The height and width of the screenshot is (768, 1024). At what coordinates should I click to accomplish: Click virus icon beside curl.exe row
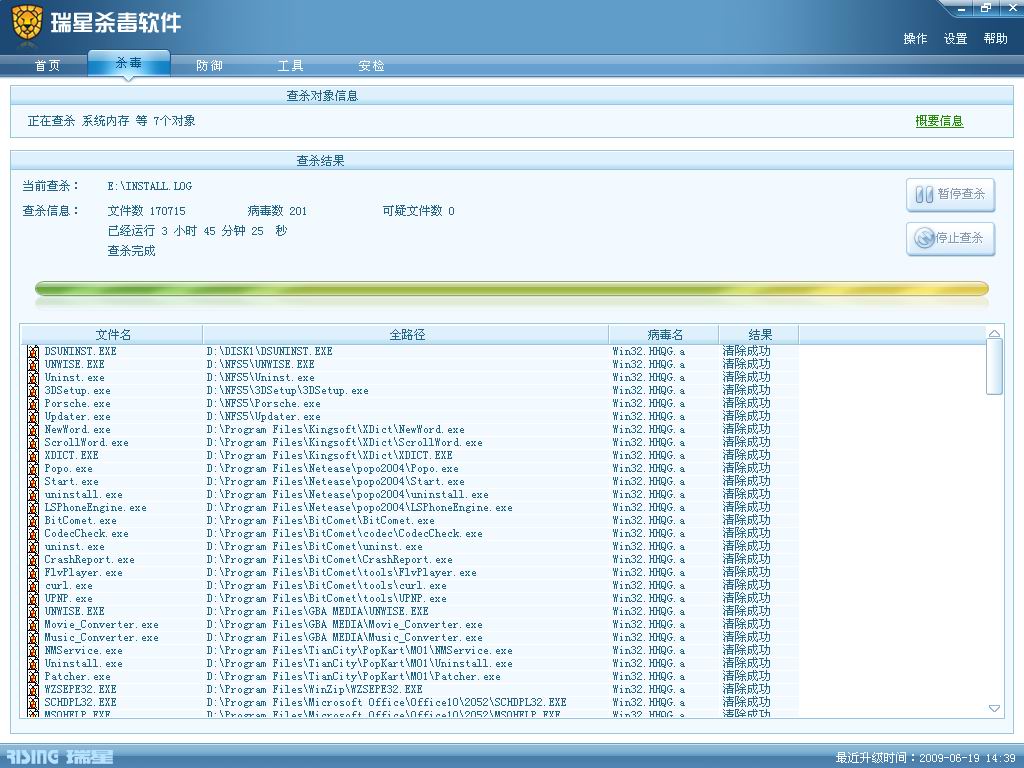point(33,586)
